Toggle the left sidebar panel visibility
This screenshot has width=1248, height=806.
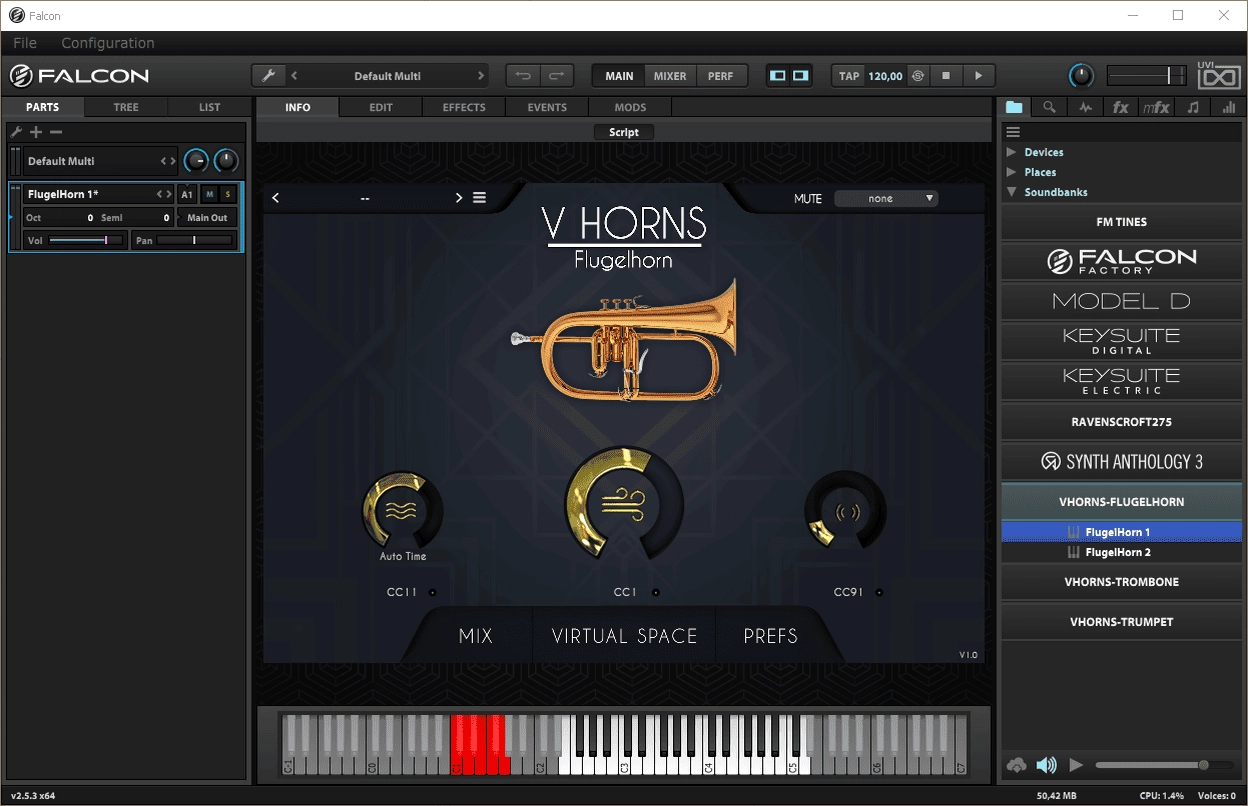[778, 76]
